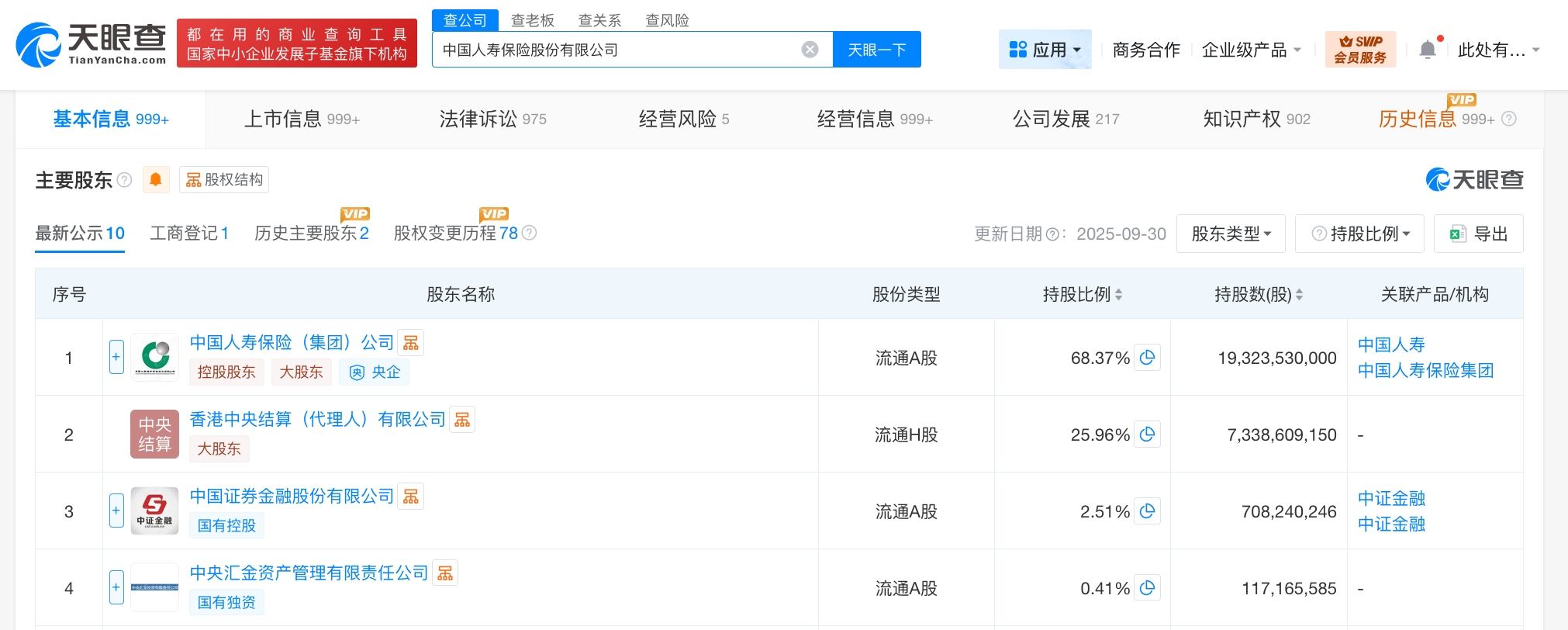The height and width of the screenshot is (630, 1568).
Task: Open pie chart for 68.37% holding
Action: pyautogui.click(x=1147, y=358)
